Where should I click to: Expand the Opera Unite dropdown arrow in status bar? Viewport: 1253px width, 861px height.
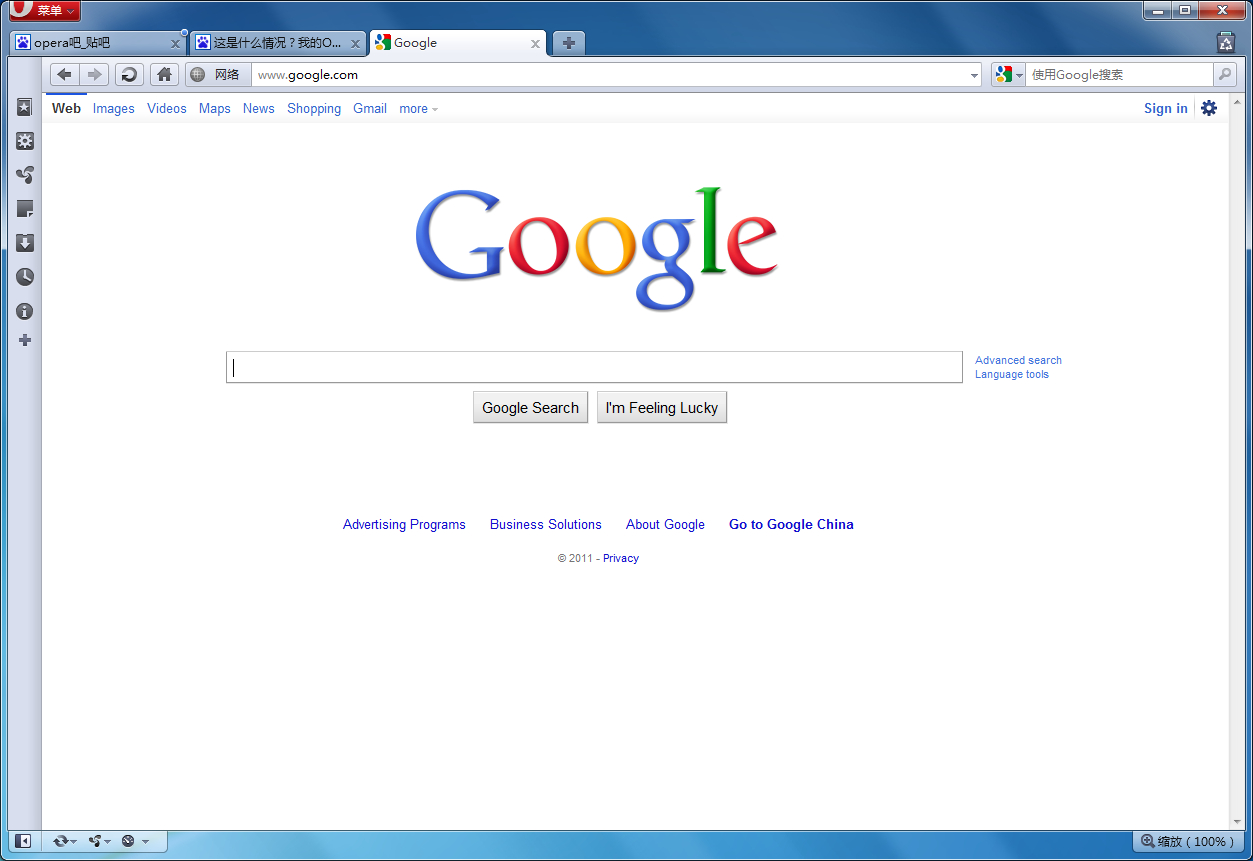click(107, 842)
